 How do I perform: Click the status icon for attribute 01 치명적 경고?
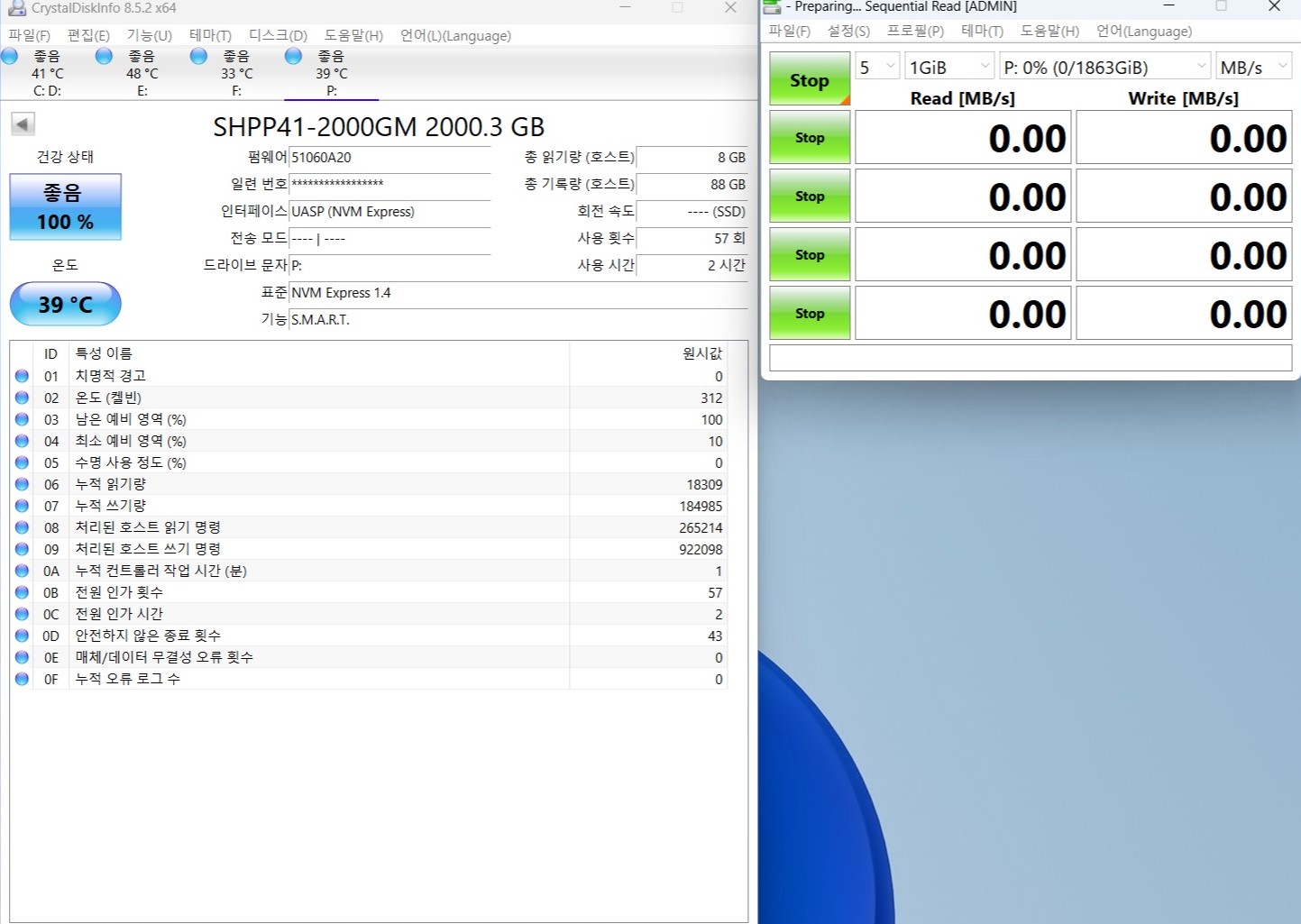pos(22,376)
